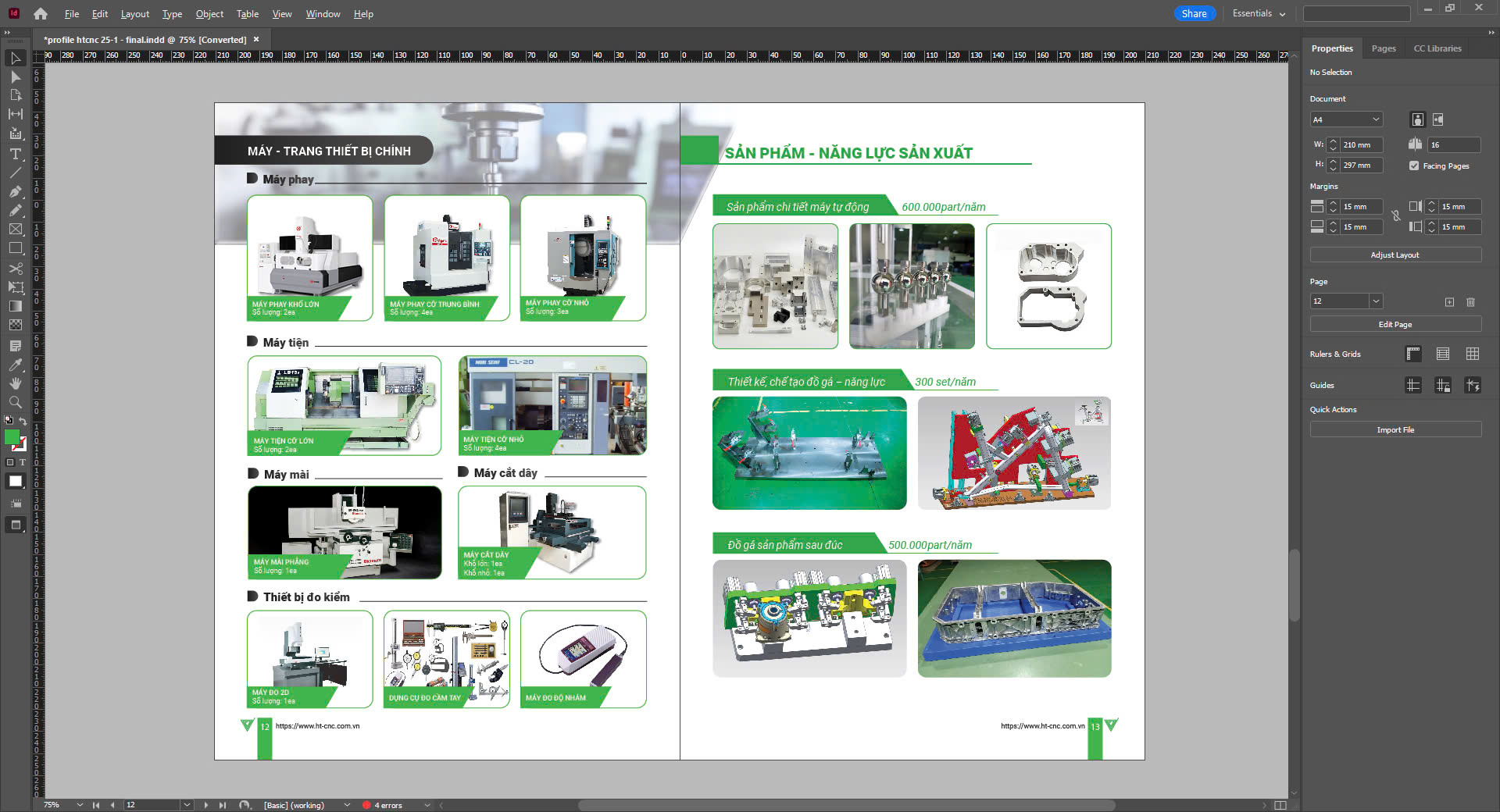Viewport: 1500px width, 812px height.
Task: Toggle Show Guides button
Action: (1413, 385)
